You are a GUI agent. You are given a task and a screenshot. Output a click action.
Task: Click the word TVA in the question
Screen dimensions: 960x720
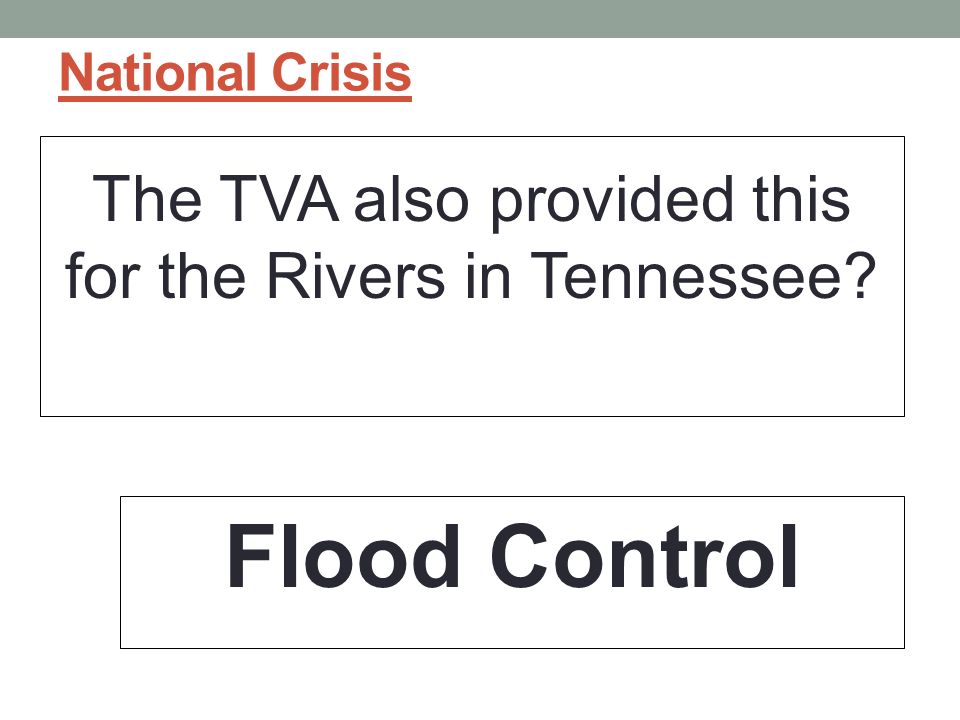[x=279, y=199]
